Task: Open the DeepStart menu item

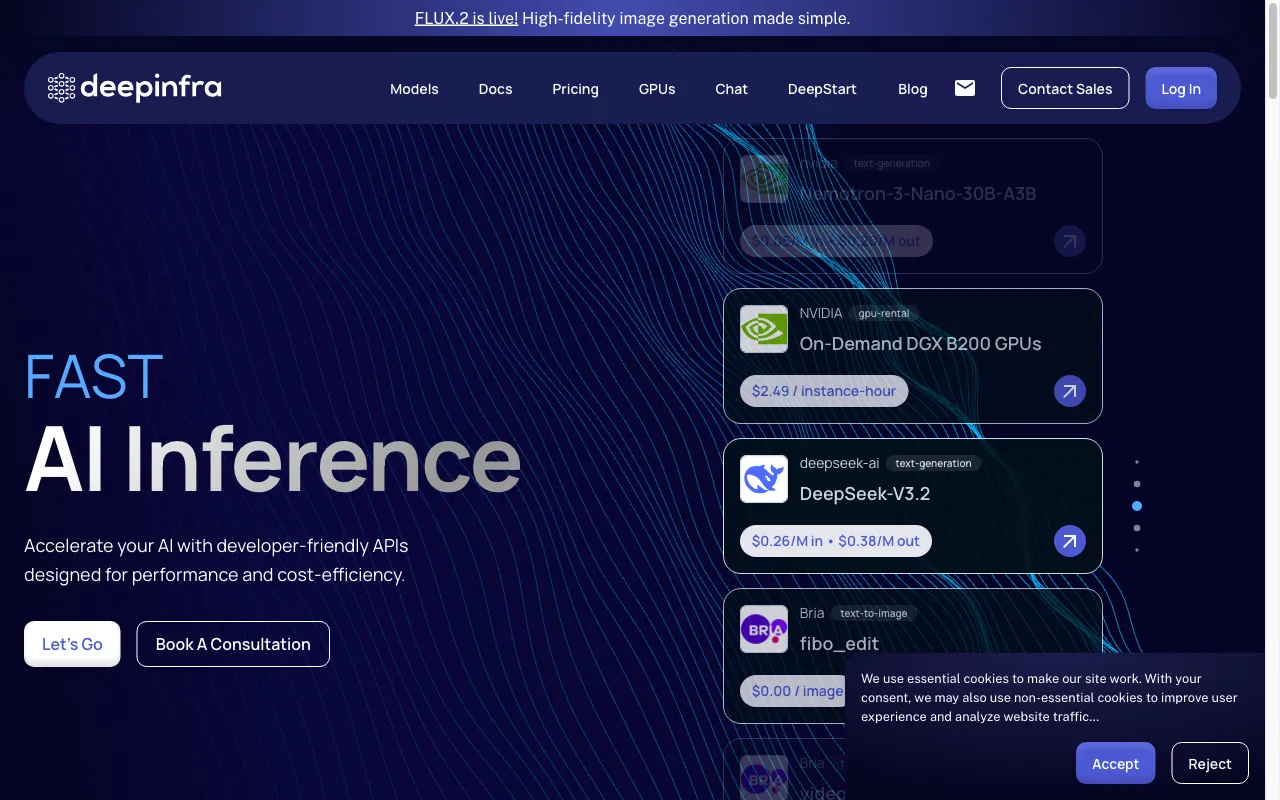Action: pyautogui.click(x=822, y=89)
